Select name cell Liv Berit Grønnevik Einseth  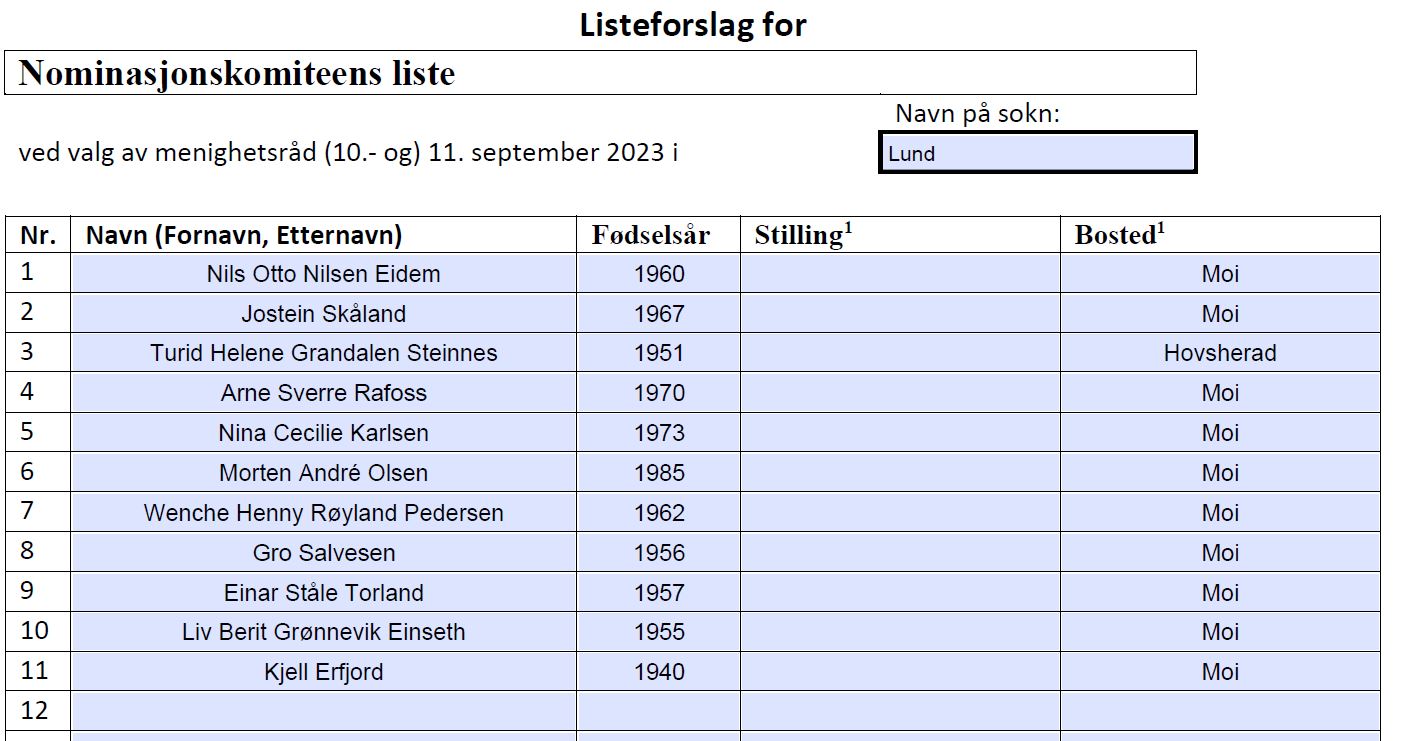(x=323, y=632)
